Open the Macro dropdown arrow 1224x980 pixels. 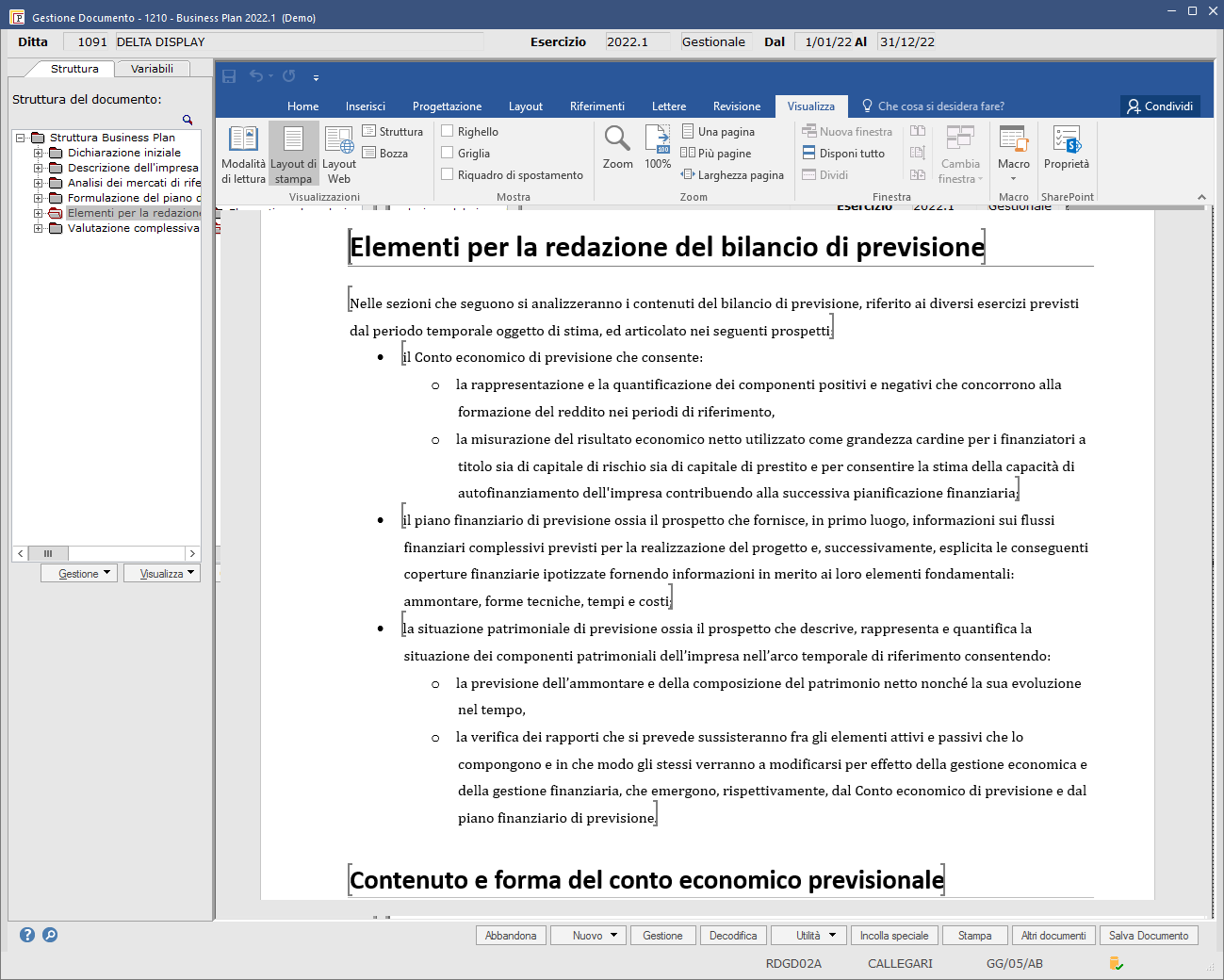click(x=1014, y=178)
